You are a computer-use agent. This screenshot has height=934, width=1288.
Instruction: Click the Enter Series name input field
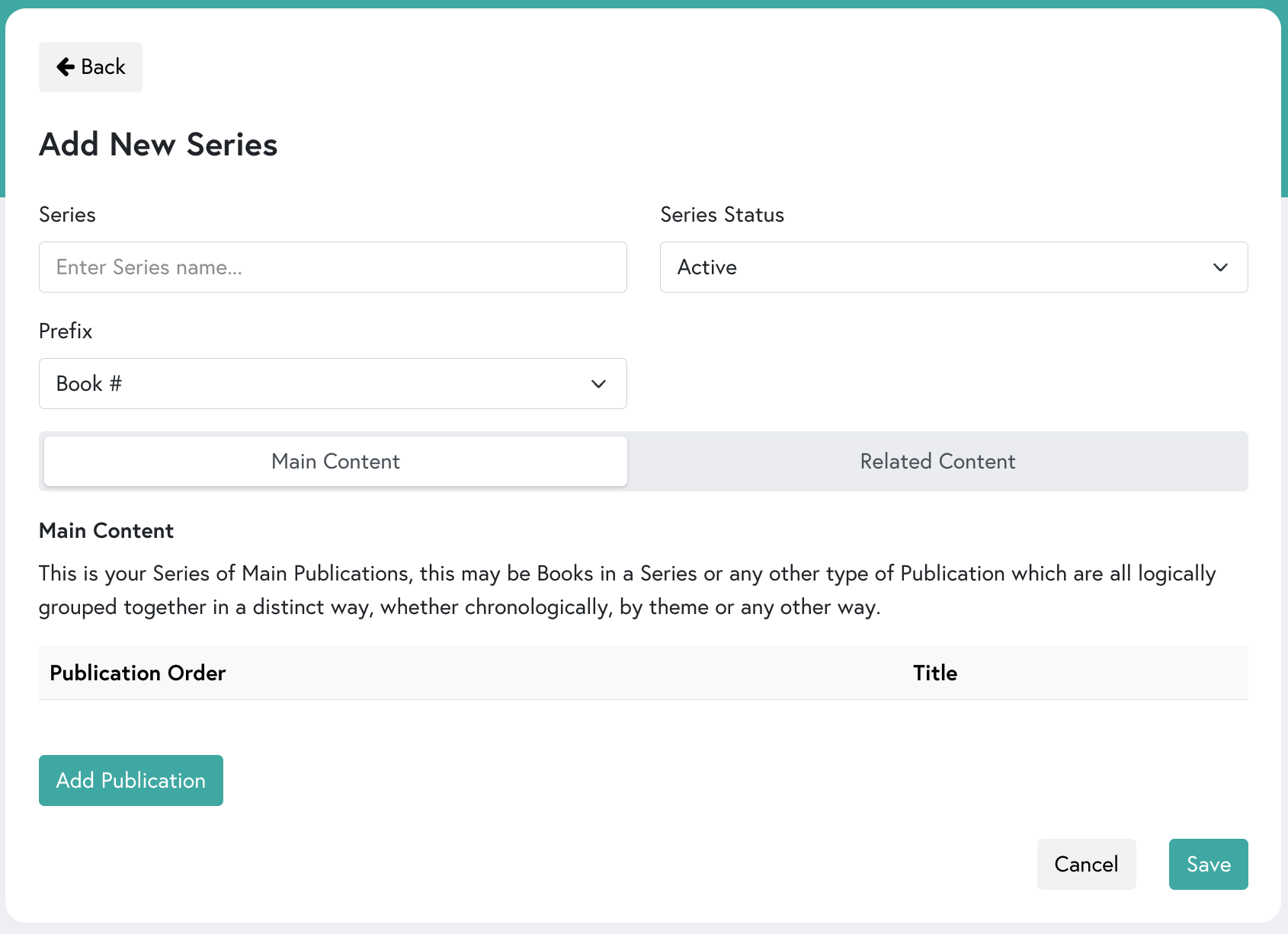click(x=332, y=267)
